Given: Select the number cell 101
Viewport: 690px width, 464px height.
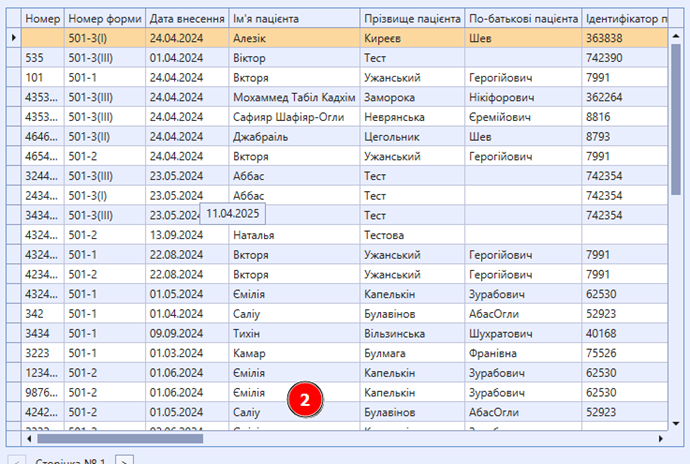Looking at the screenshot, I should [x=43, y=77].
